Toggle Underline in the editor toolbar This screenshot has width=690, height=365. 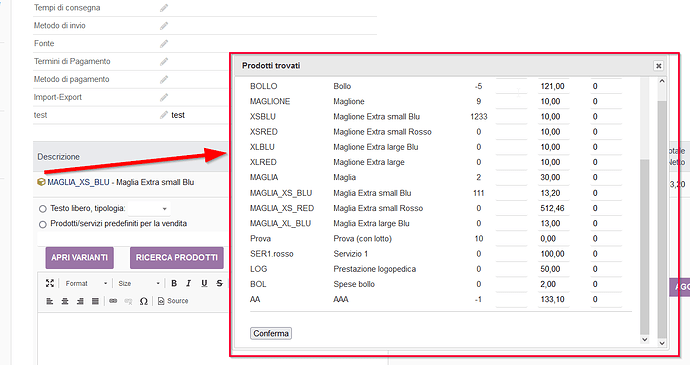(204, 283)
